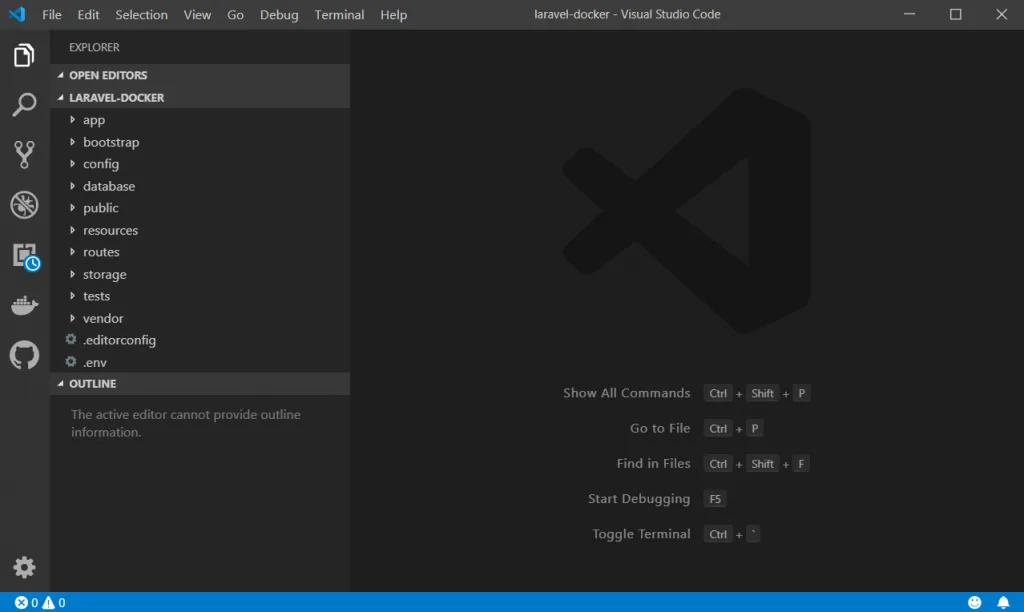Open the Help menu

click(393, 14)
